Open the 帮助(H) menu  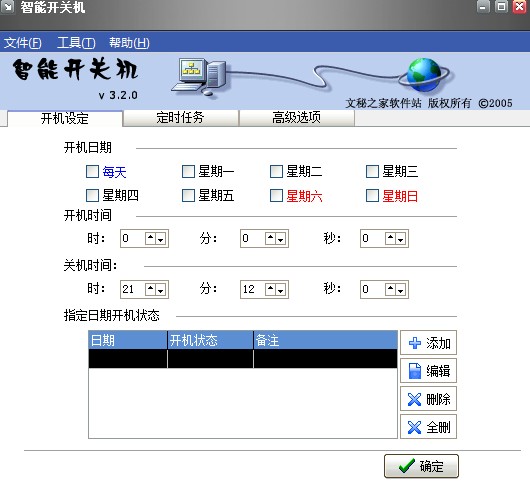[129, 43]
